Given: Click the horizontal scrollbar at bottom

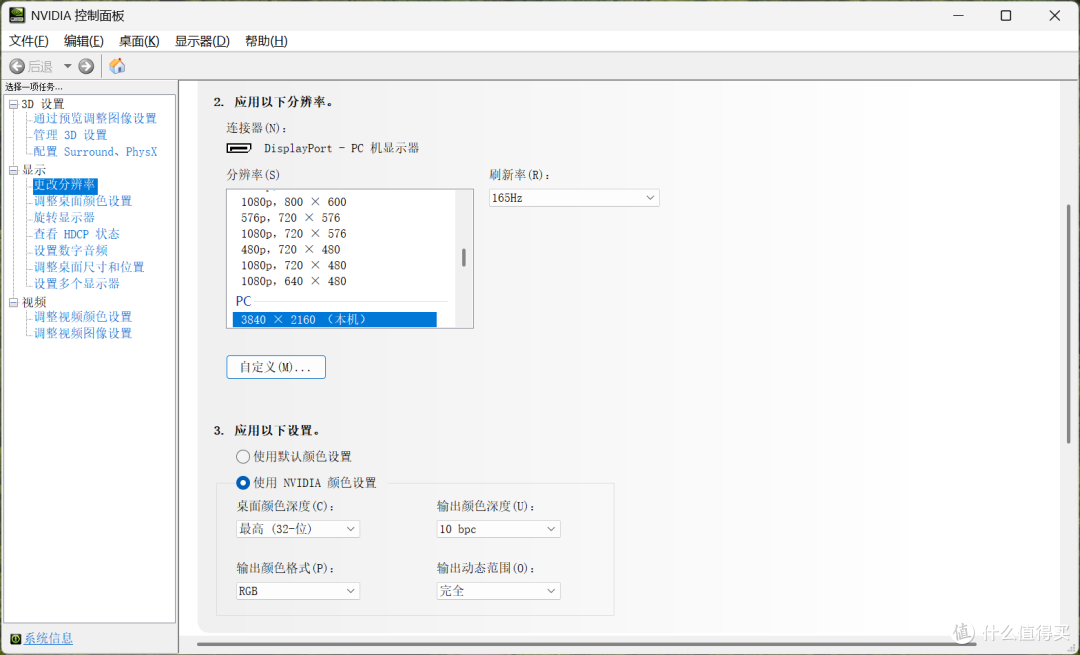Looking at the screenshot, I should coord(587,645).
